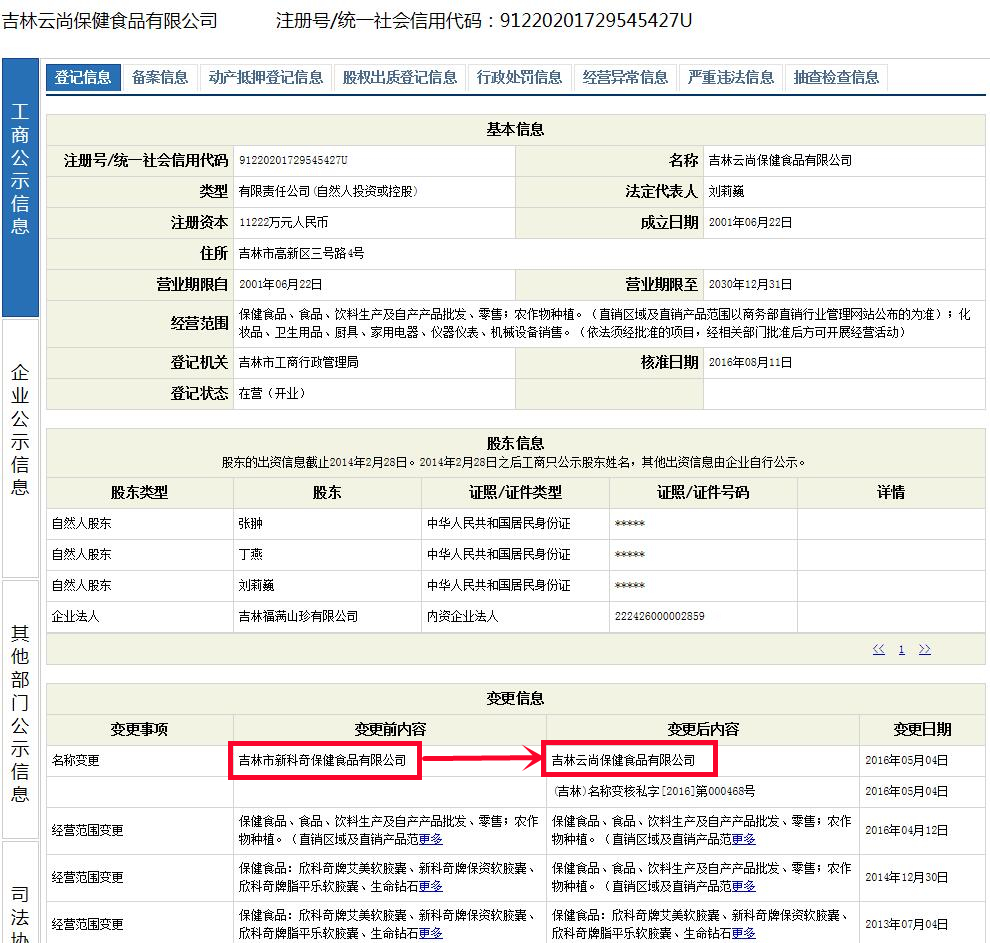Click legal representative name 刘莉巍 in basic info
This screenshot has width=990, height=943.
[726, 191]
